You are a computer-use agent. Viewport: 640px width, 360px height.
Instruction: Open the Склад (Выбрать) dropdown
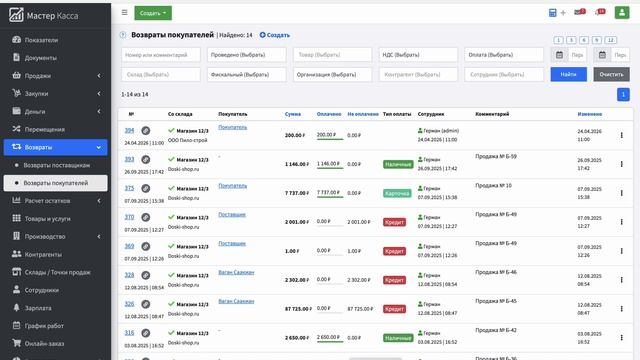161,75
